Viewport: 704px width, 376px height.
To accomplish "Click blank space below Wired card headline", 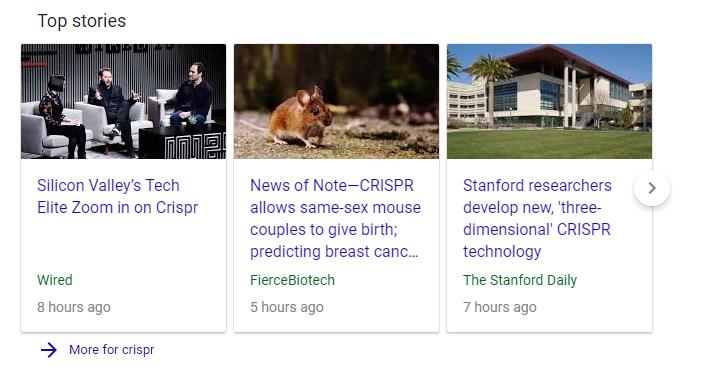I will tap(123, 245).
